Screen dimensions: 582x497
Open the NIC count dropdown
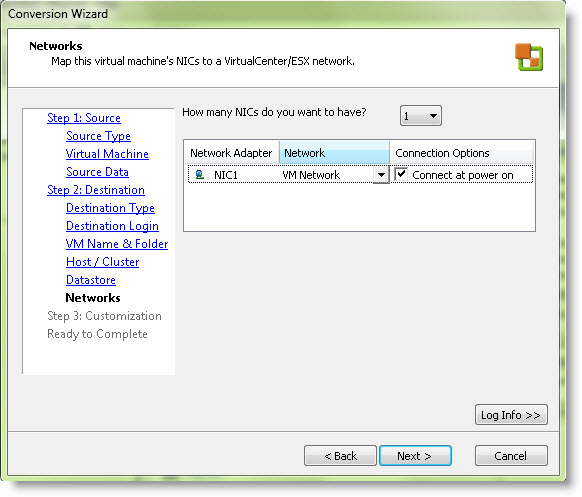coord(421,116)
